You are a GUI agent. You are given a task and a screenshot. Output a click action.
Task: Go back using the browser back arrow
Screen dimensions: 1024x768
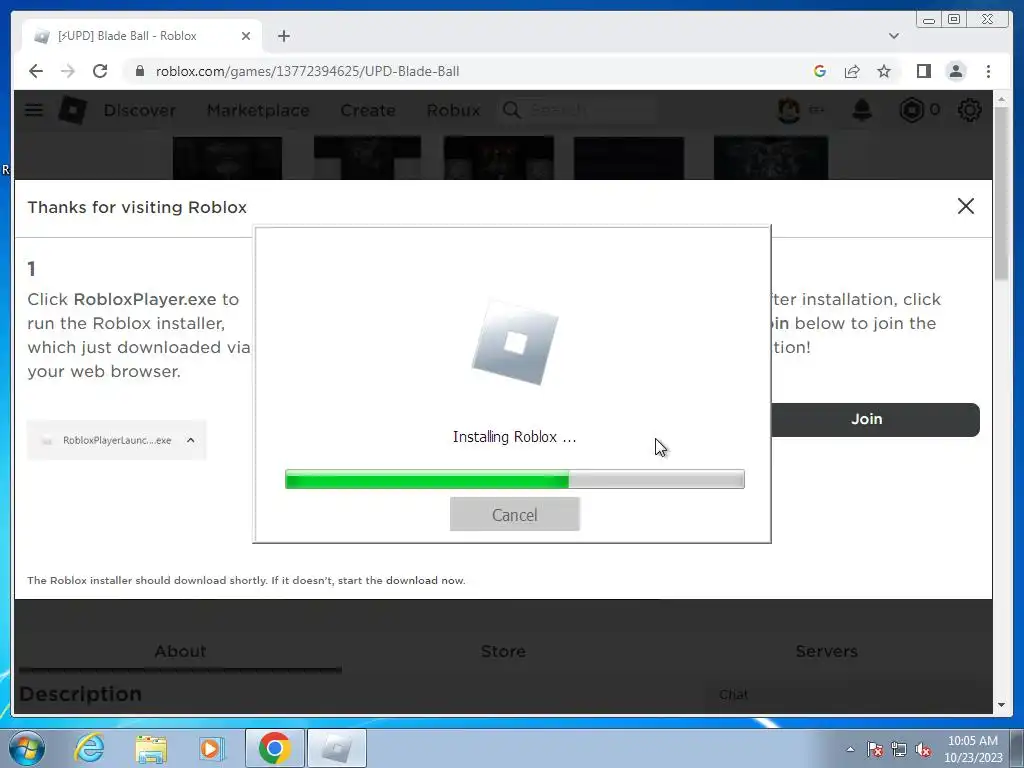point(36,71)
